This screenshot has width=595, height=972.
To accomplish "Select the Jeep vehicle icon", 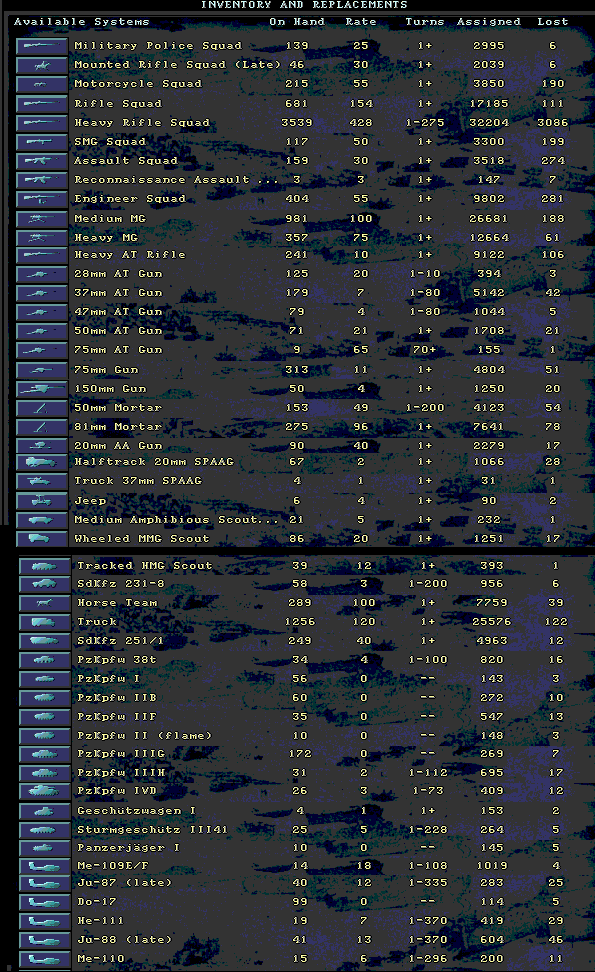I will [x=42, y=501].
